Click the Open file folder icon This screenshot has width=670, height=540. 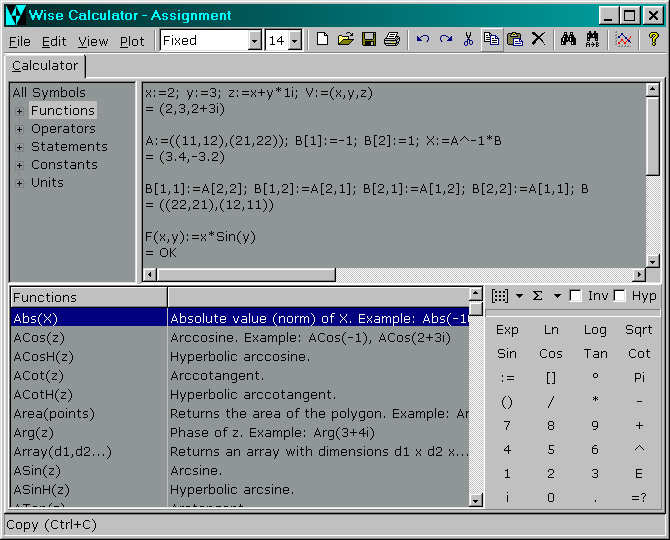(346, 40)
